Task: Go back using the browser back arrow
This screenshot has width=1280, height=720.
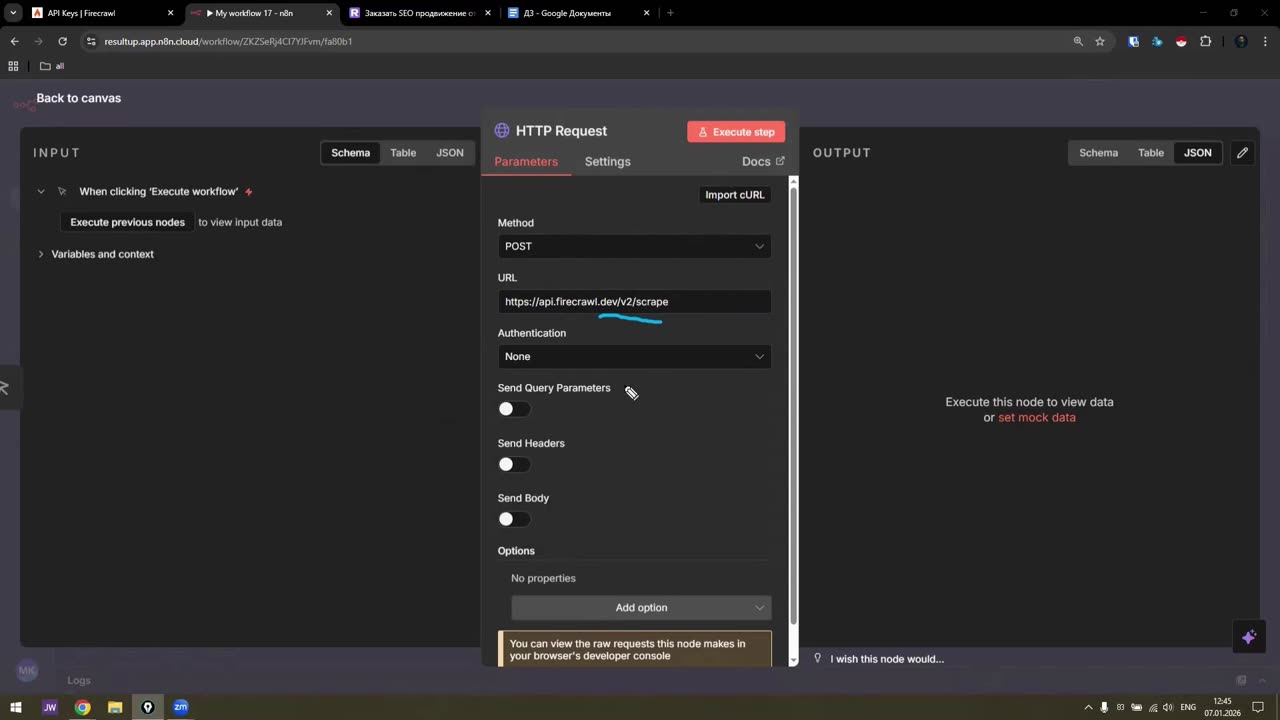Action: (14, 41)
